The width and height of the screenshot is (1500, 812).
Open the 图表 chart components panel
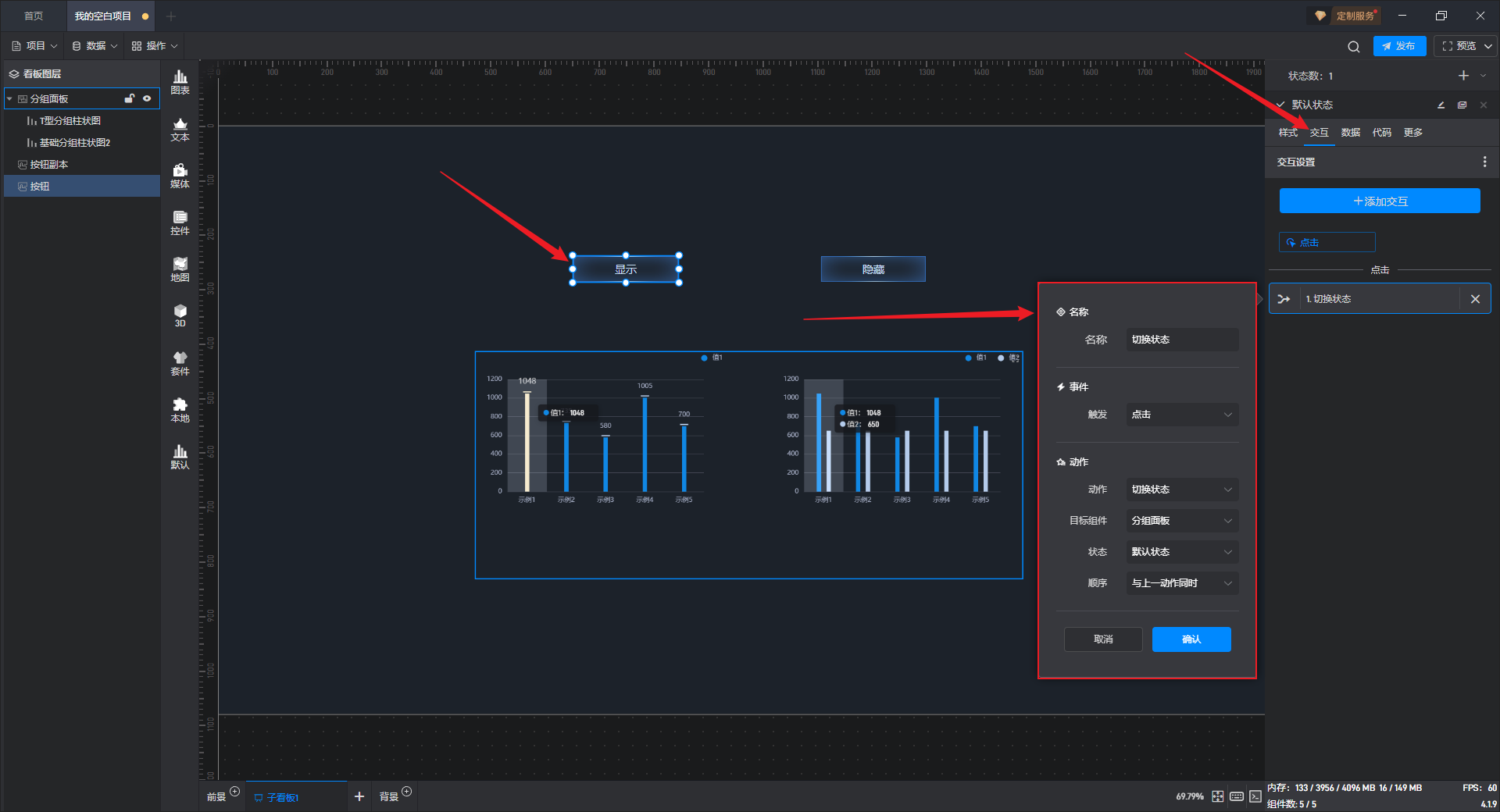(x=180, y=81)
